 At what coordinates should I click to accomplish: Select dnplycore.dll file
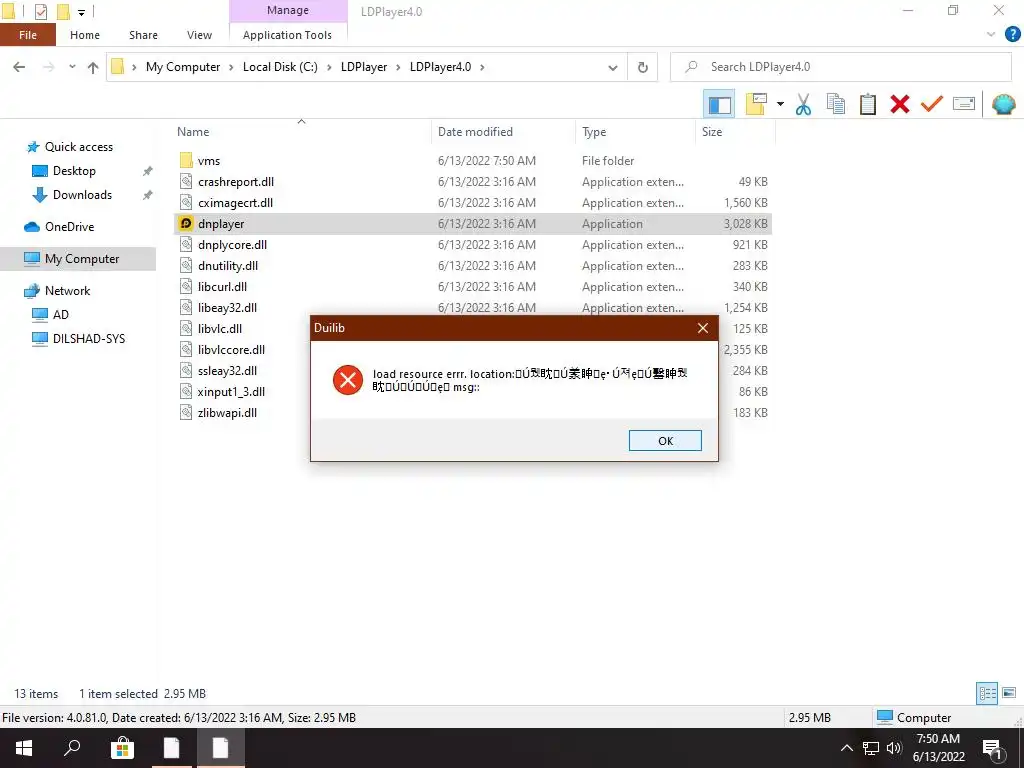tap(232, 245)
